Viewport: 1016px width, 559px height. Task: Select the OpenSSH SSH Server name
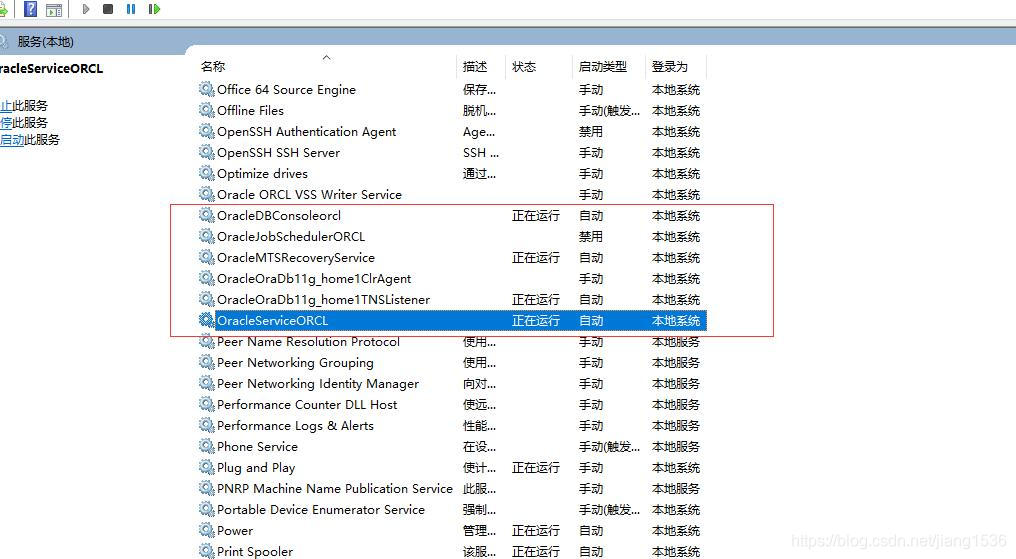(x=279, y=152)
